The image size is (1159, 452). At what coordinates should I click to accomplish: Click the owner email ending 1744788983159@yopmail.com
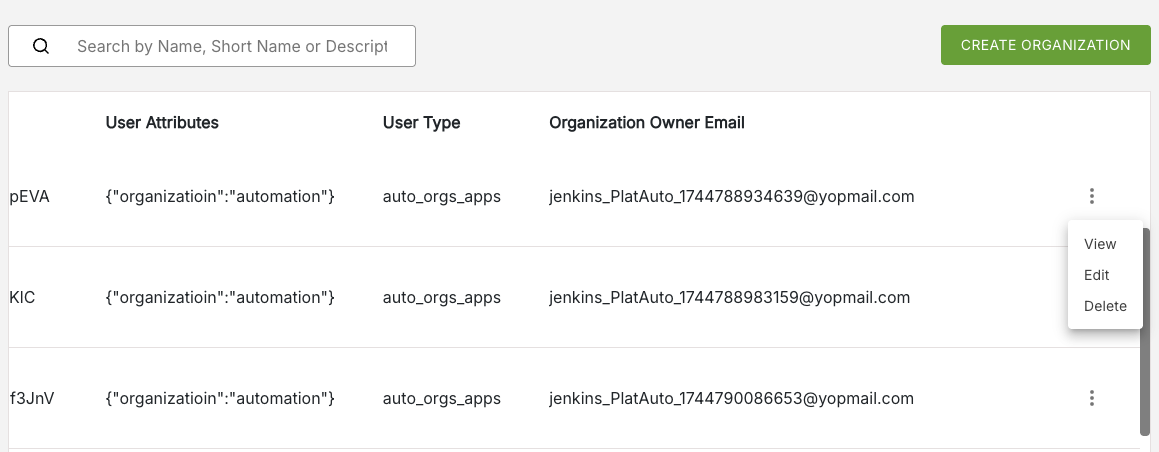tap(729, 297)
